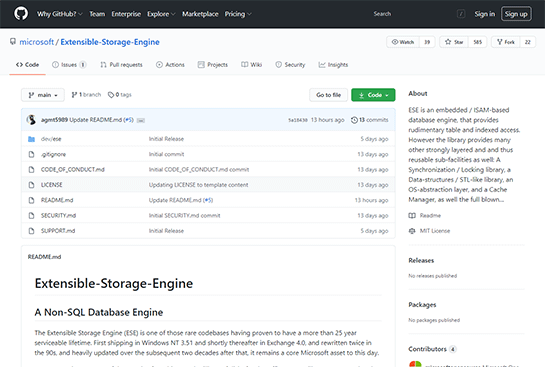Switch to the Wiki tab

coord(252,65)
